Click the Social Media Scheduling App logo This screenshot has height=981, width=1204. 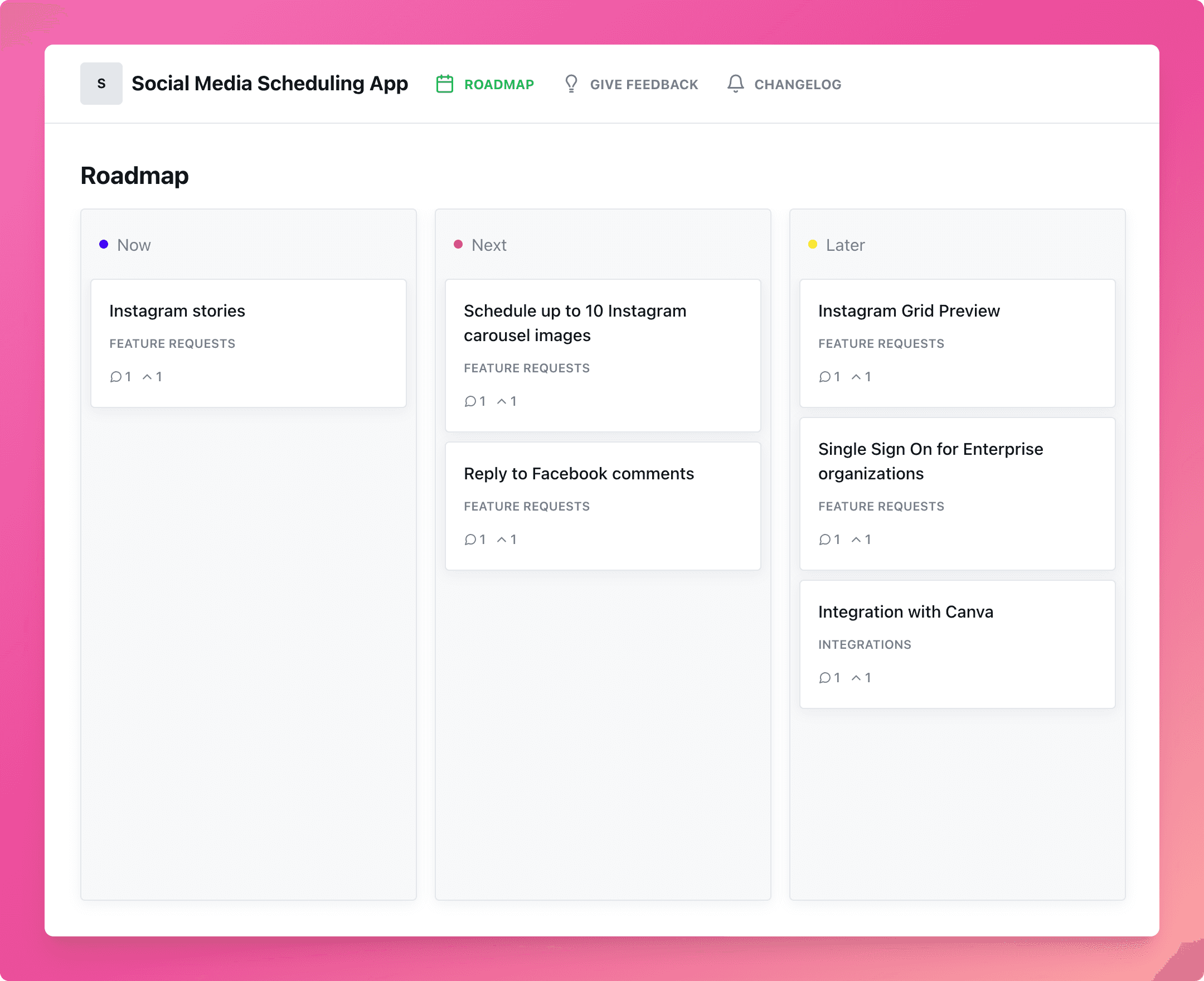click(x=100, y=84)
